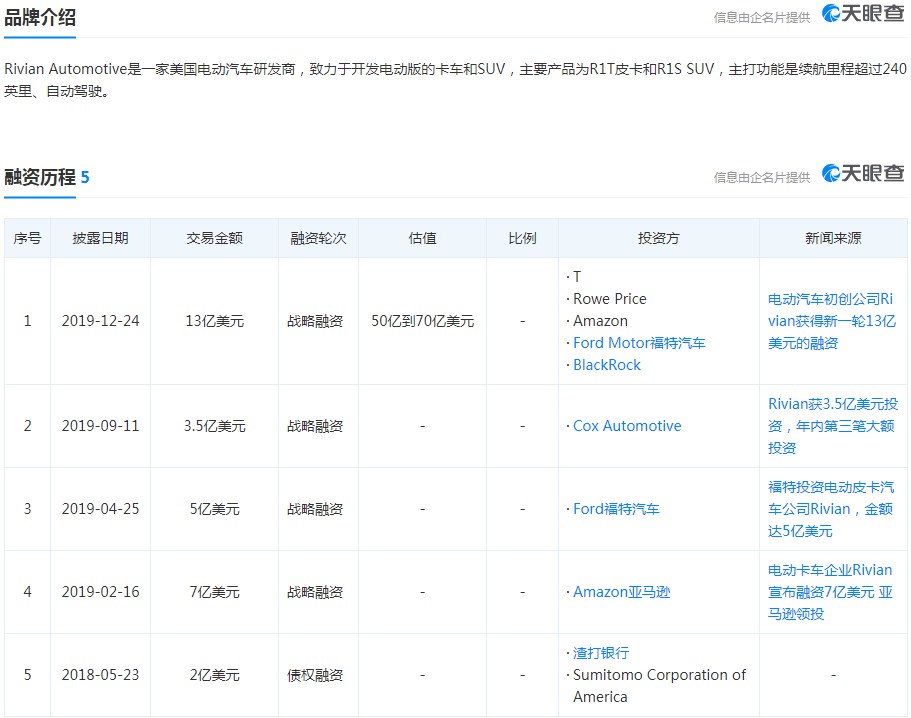Image resolution: width=911 pixels, height=718 pixels.
Task: Select the funding count number 5
Action: pyautogui.click(x=85, y=177)
